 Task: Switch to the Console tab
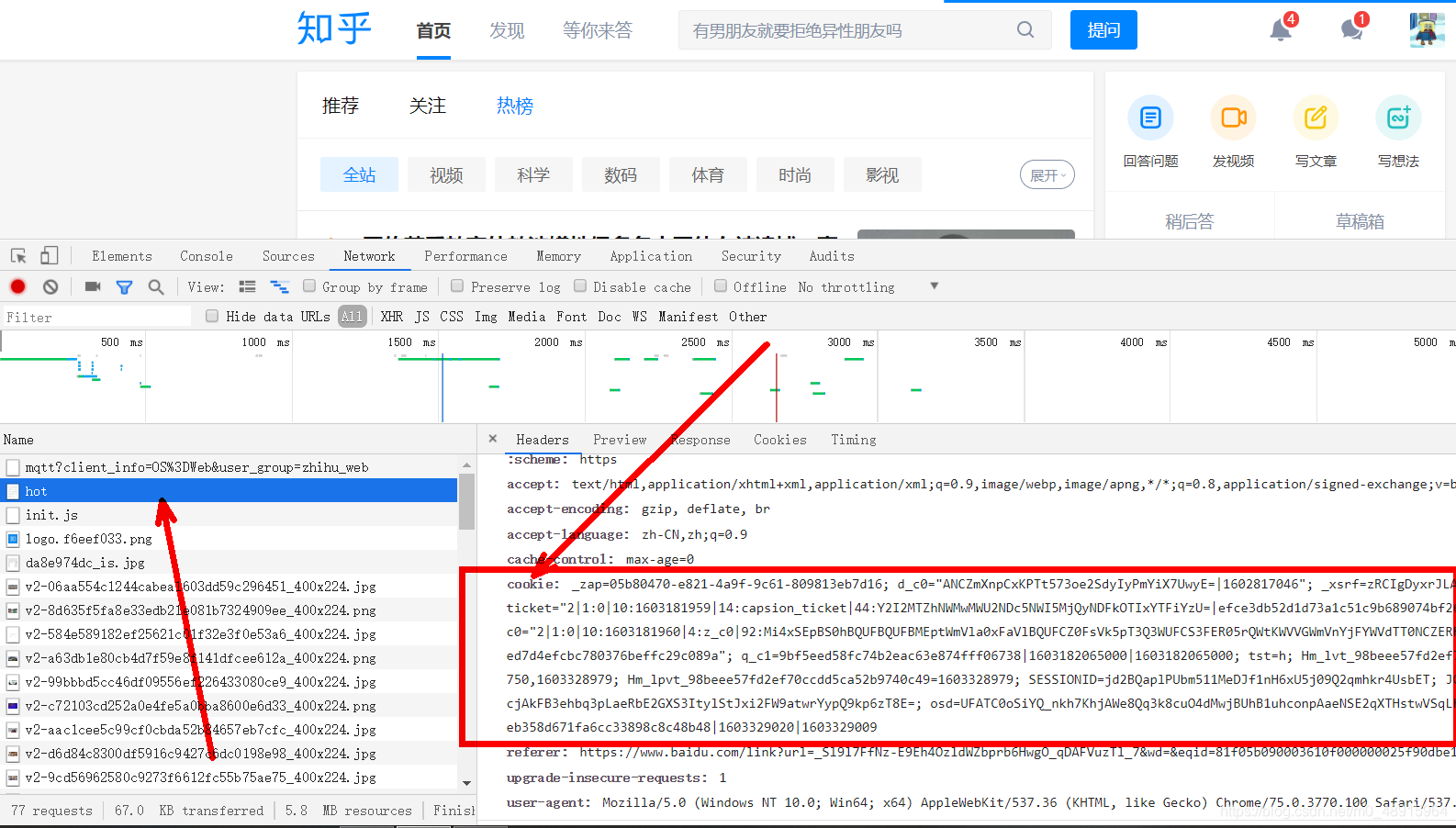point(207,256)
